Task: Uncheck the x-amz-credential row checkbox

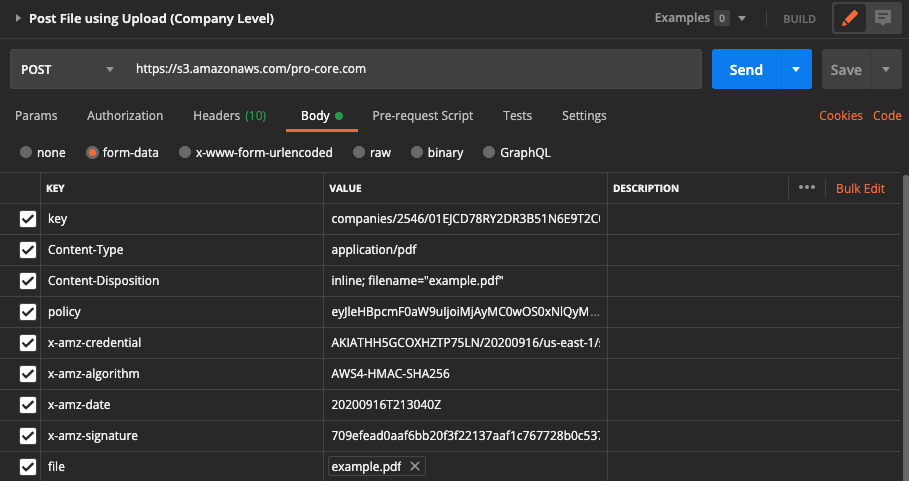Action: pos(28,342)
